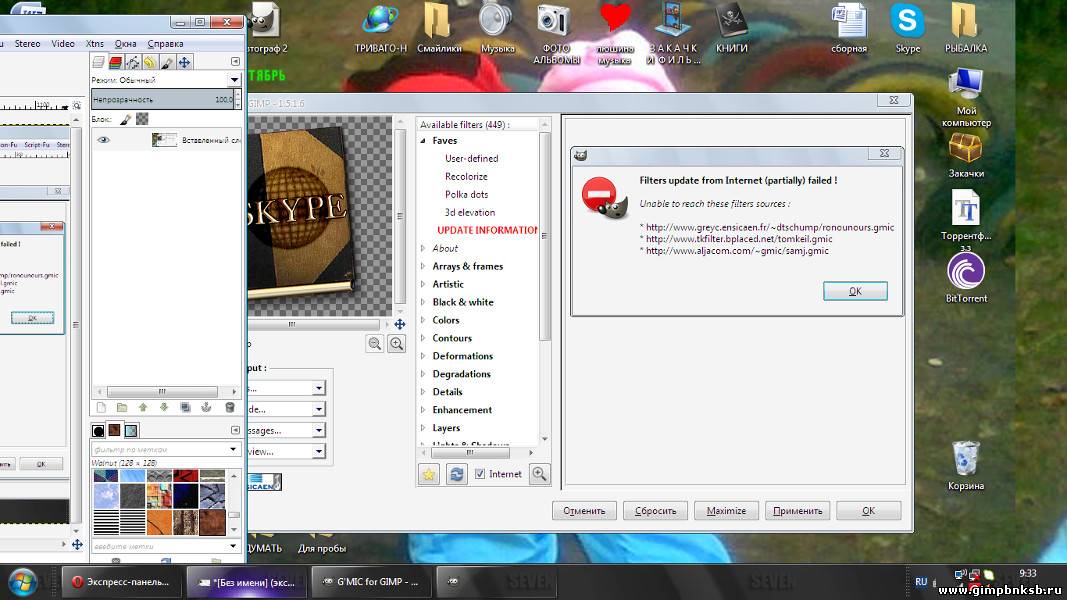Anchor the floating layer
Screen dimensions: 1067x600
tap(206, 407)
